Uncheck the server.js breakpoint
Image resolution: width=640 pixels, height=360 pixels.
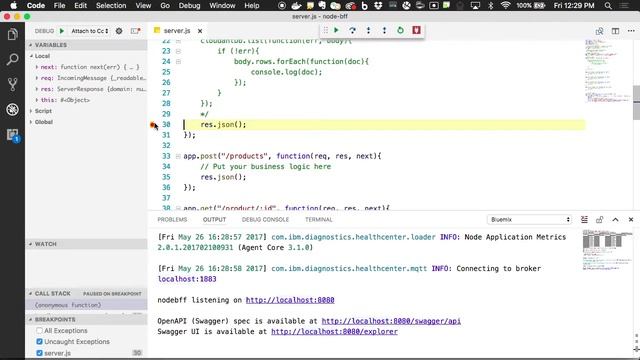pyautogui.click(x=39, y=353)
